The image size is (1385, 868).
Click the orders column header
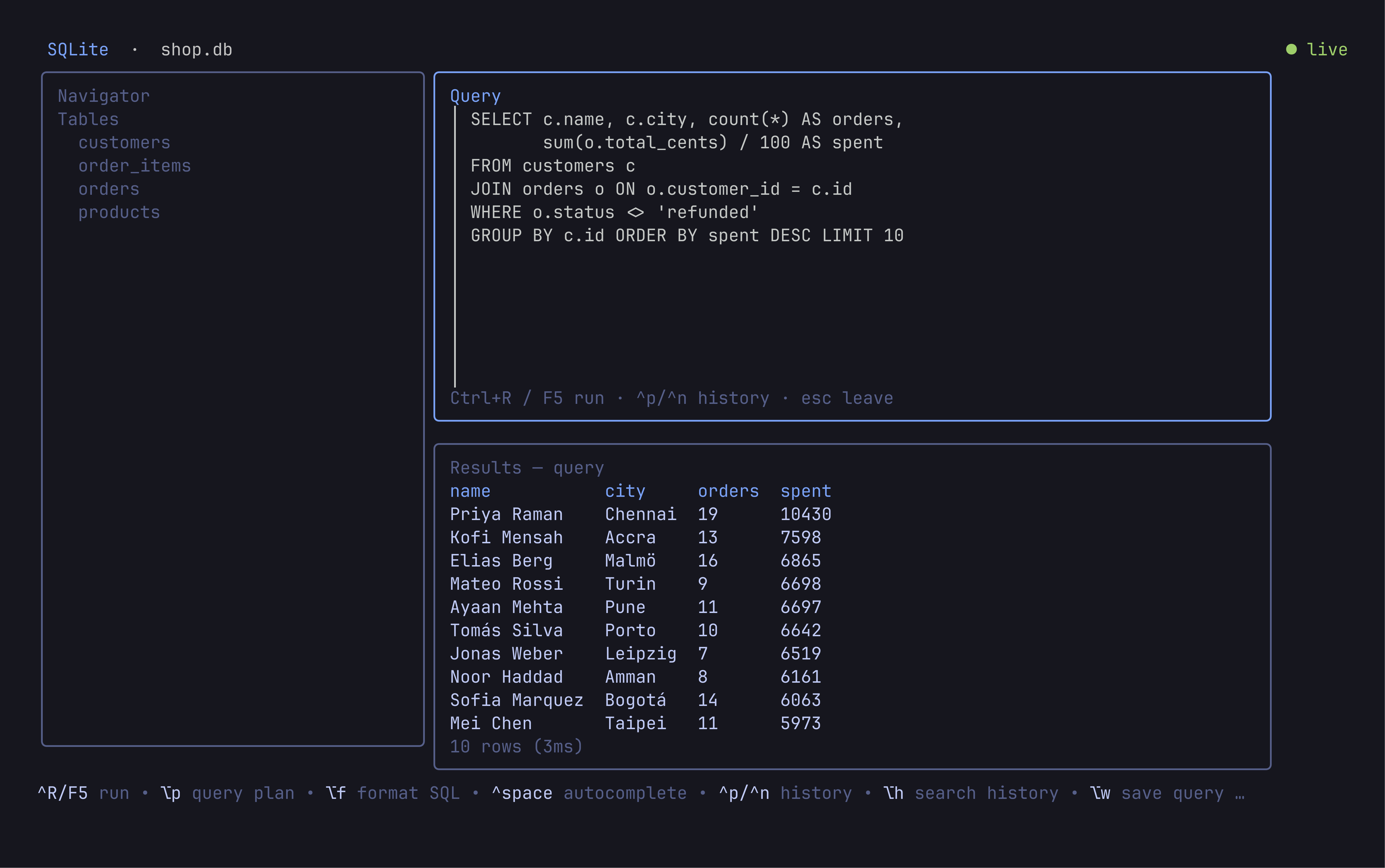(x=728, y=491)
